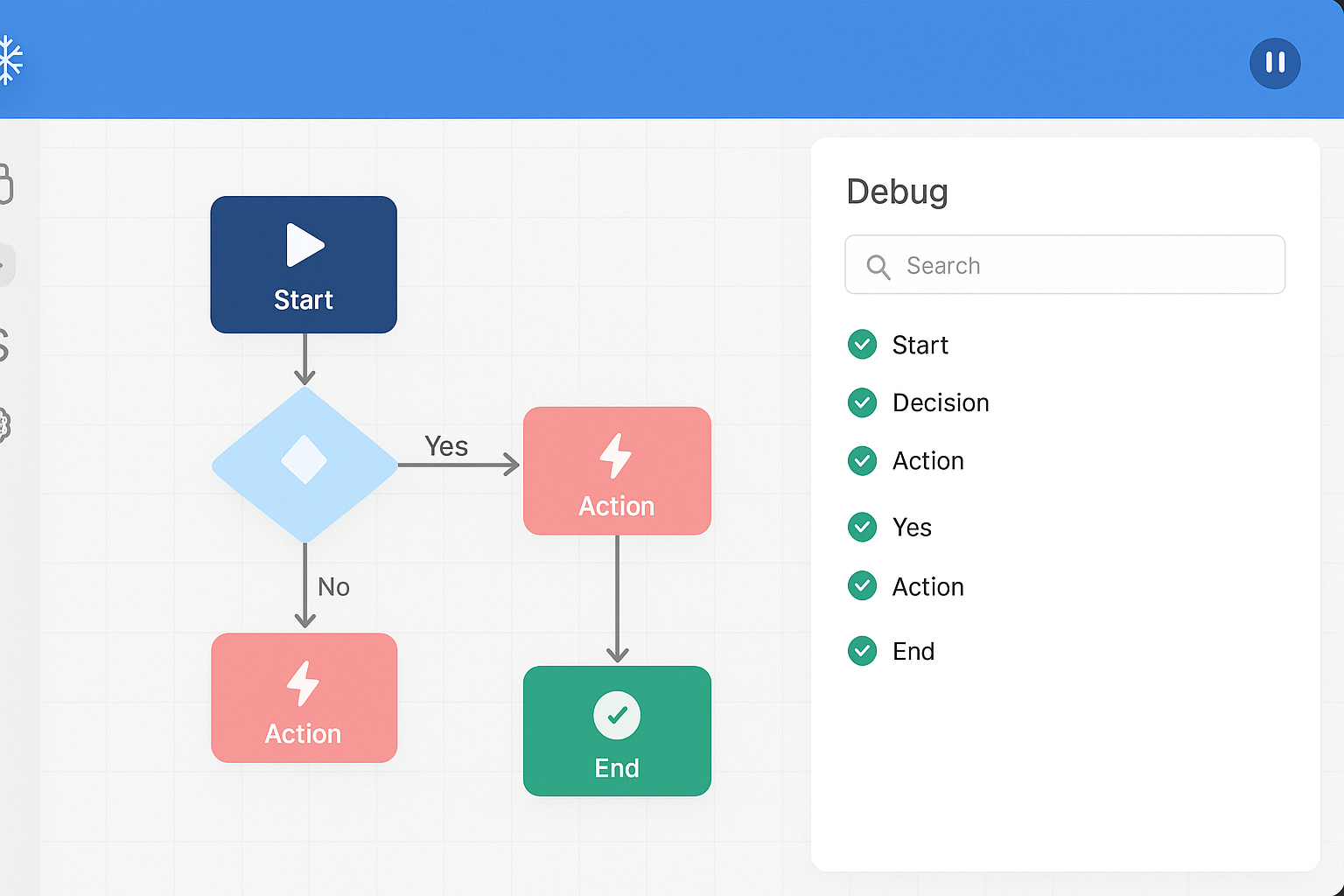Toggle the green check beside Decision
This screenshot has height=896, width=1344.
click(x=862, y=402)
